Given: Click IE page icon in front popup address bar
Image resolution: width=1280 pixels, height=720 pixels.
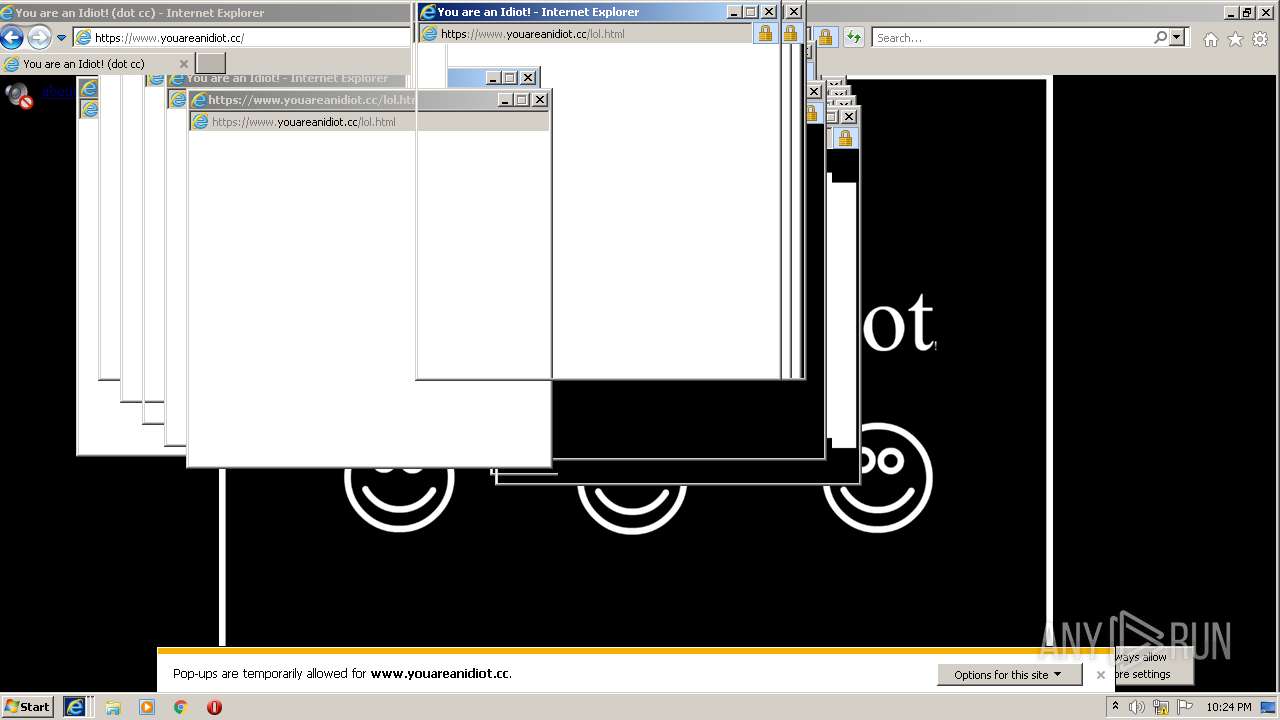Looking at the screenshot, I should [x=200, y=122].
